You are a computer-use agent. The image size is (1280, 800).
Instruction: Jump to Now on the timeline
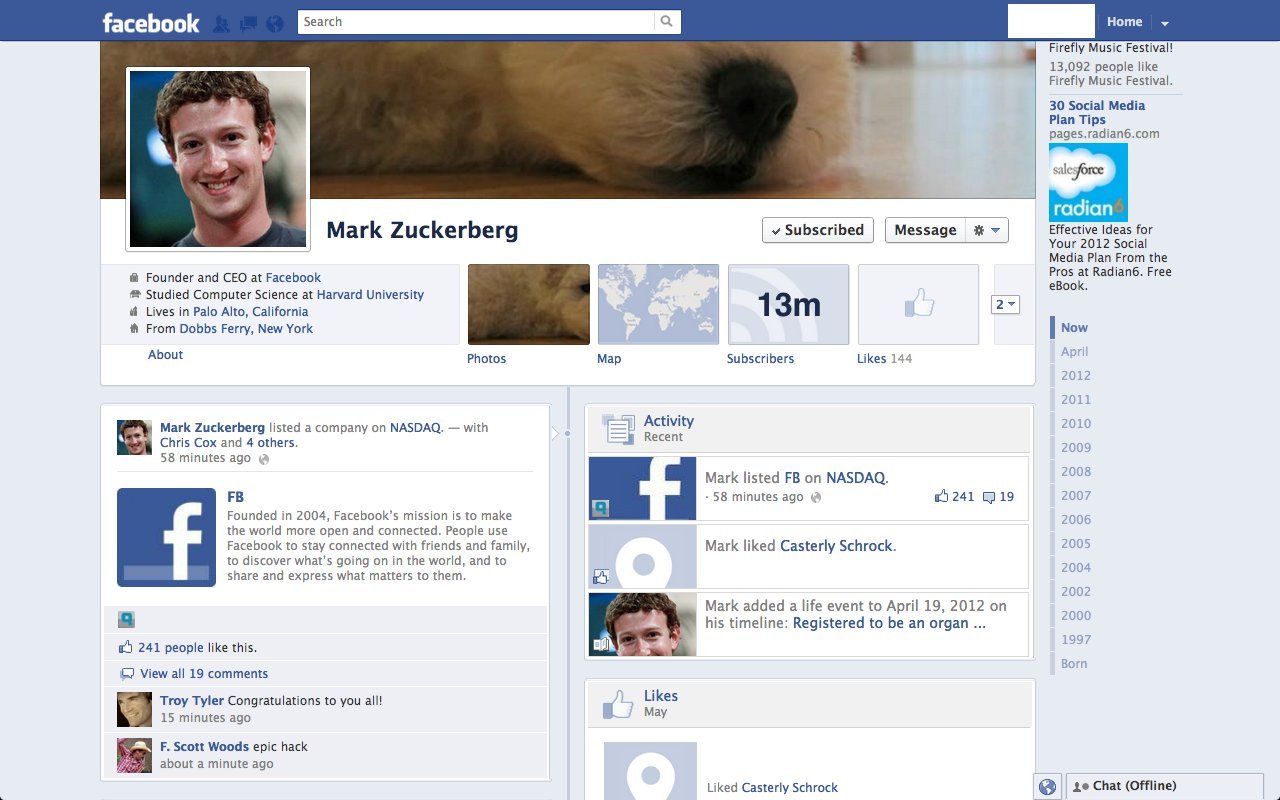[x=1074, y=328]
